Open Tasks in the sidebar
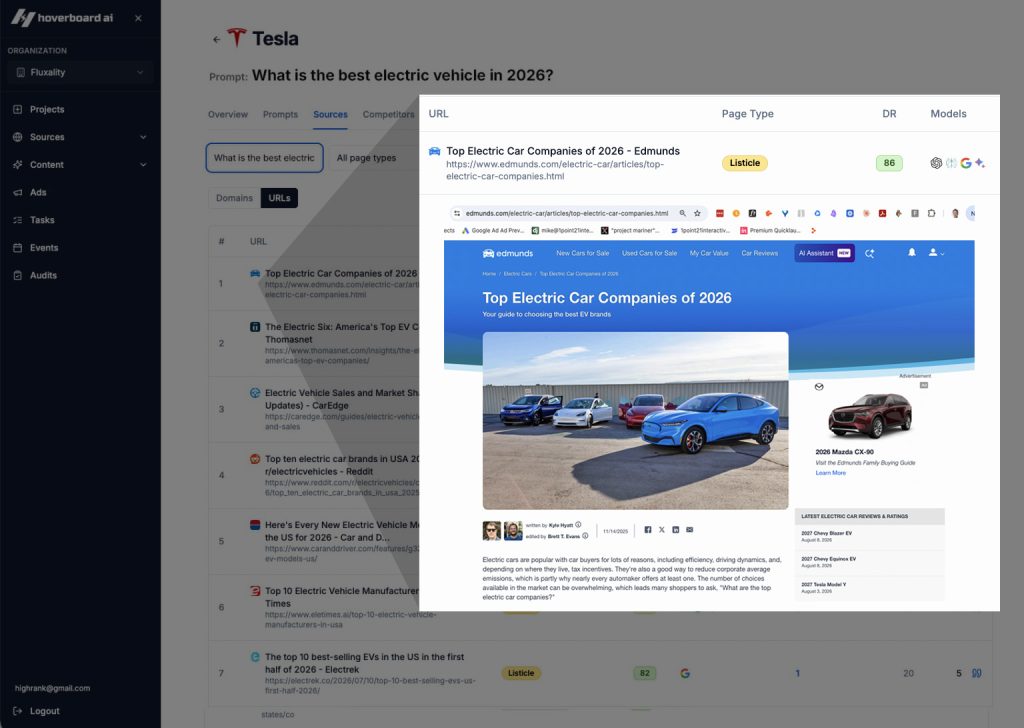This screenshot has height=728, width=1024. pos(42,220)
